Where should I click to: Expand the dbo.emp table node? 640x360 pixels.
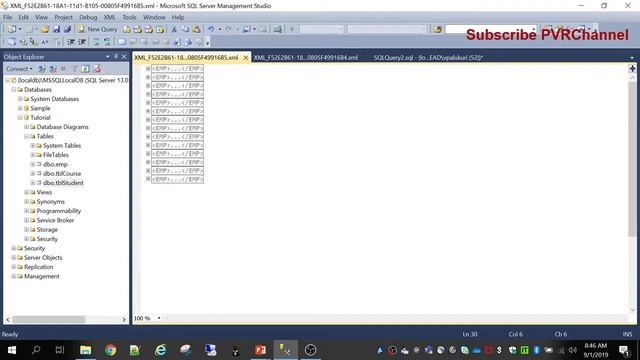[33, 164]
